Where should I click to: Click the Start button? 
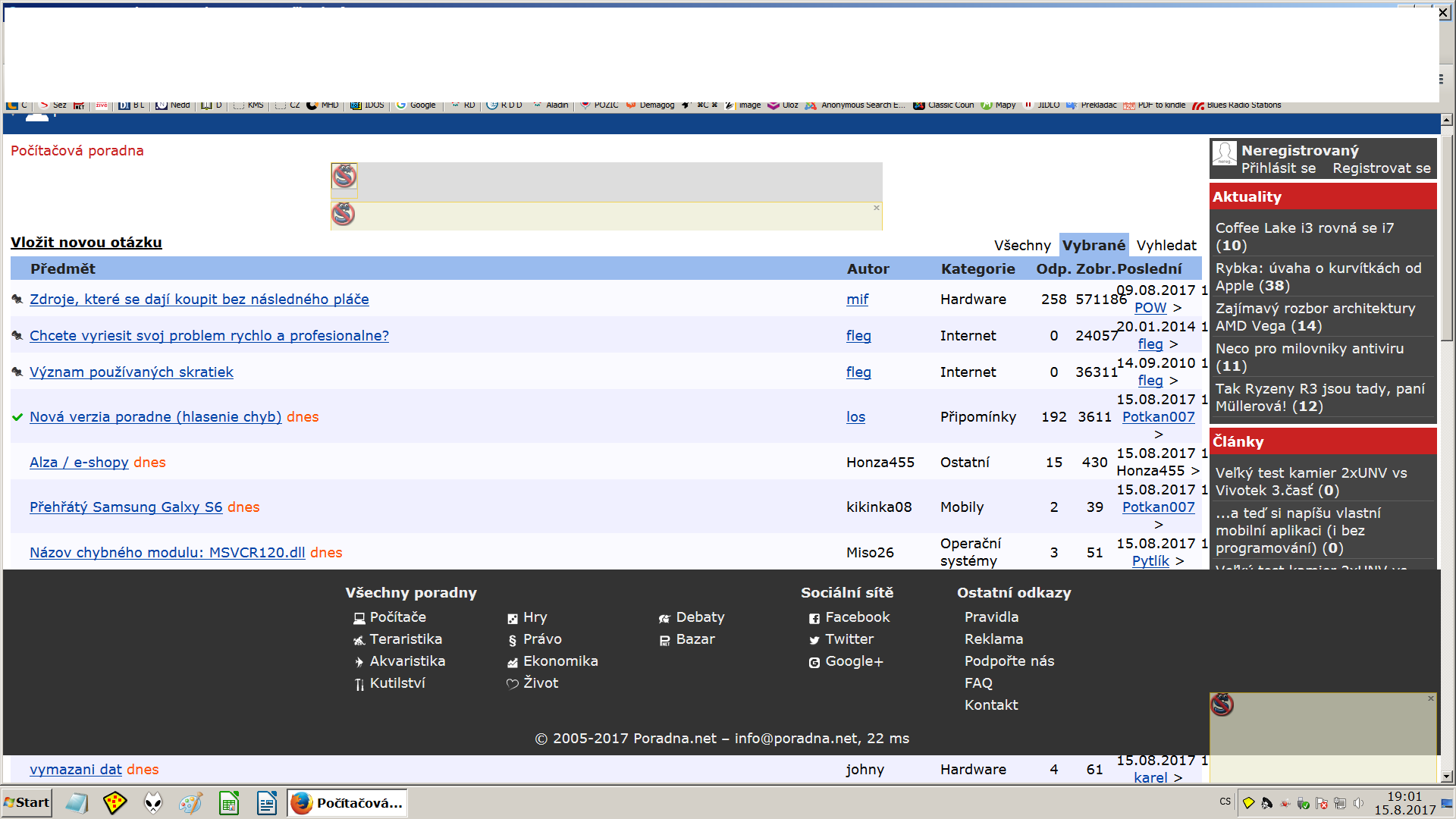tap(27, 802)
